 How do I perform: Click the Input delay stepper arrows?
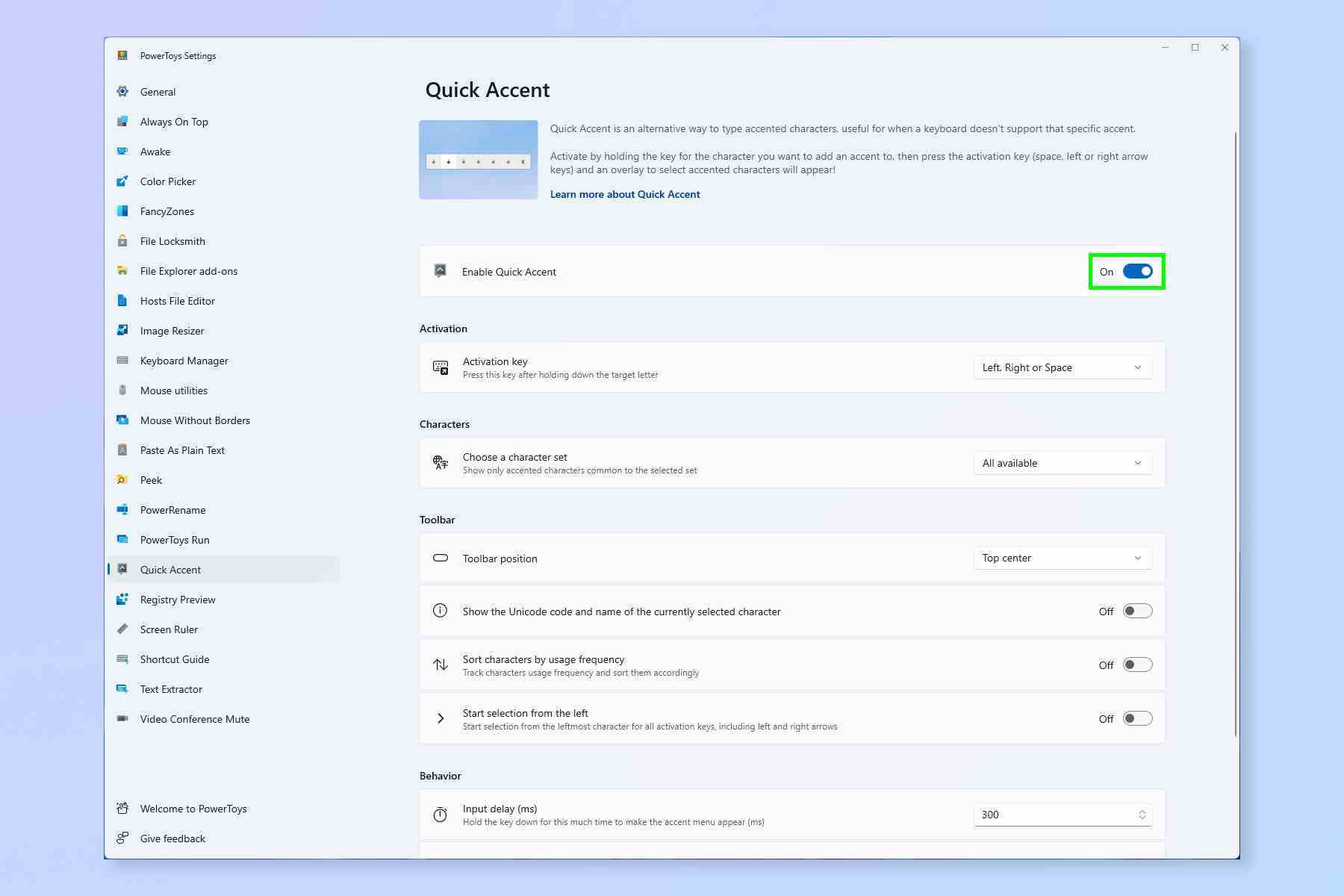point(1142,815)
